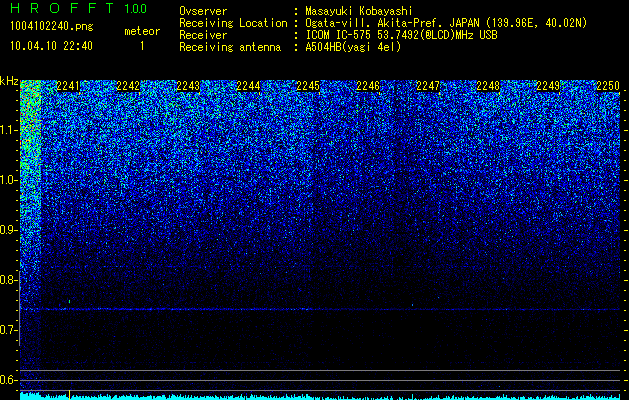The image size is (629, 400).
Task: Select antenna value A504HB(yagi 4el)
Action: (x=353, y=47)
